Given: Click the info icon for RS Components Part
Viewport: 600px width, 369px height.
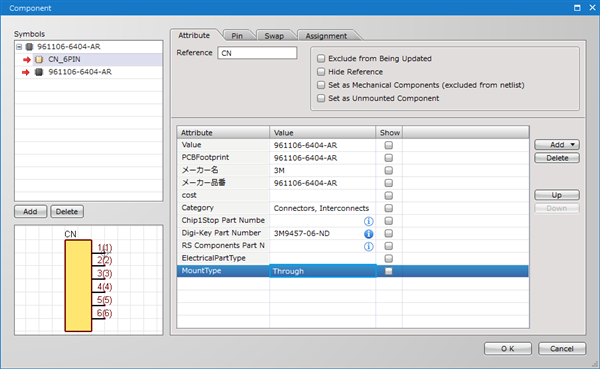Looking at the screenshot, I should point(368,247).
